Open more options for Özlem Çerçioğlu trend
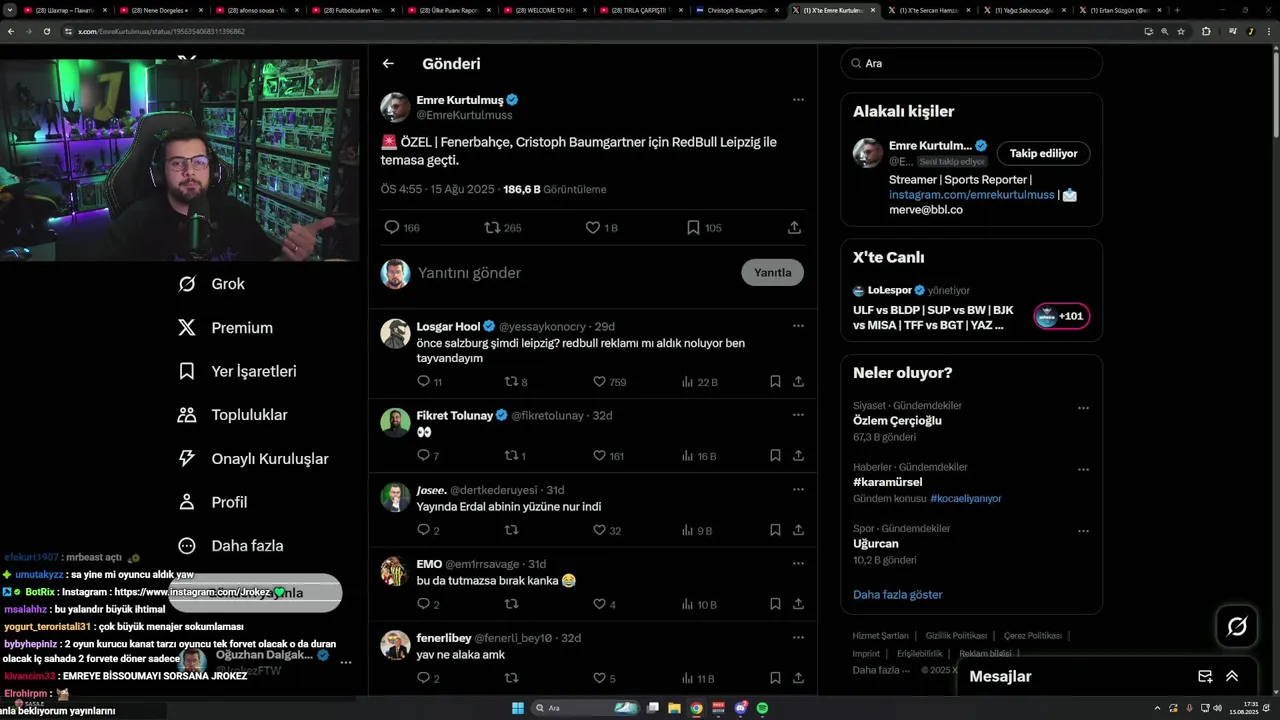 pos(1083,408)
